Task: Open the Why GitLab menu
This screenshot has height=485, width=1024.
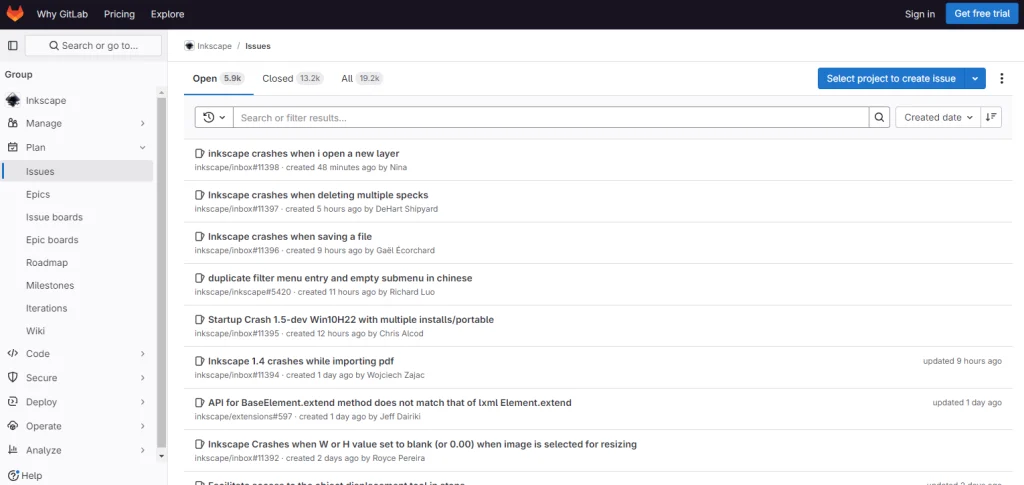Action: coord(62,14)
